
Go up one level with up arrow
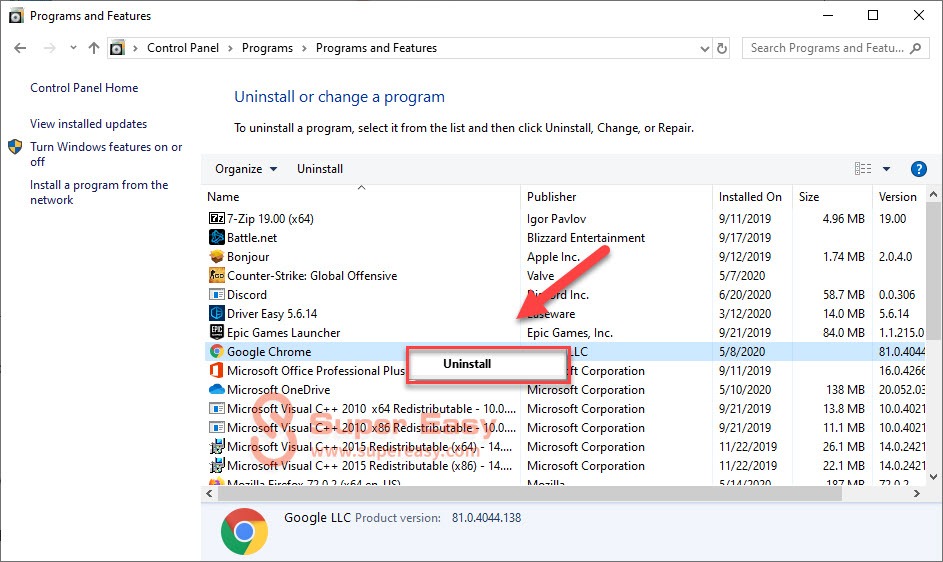tap(94, 48)
